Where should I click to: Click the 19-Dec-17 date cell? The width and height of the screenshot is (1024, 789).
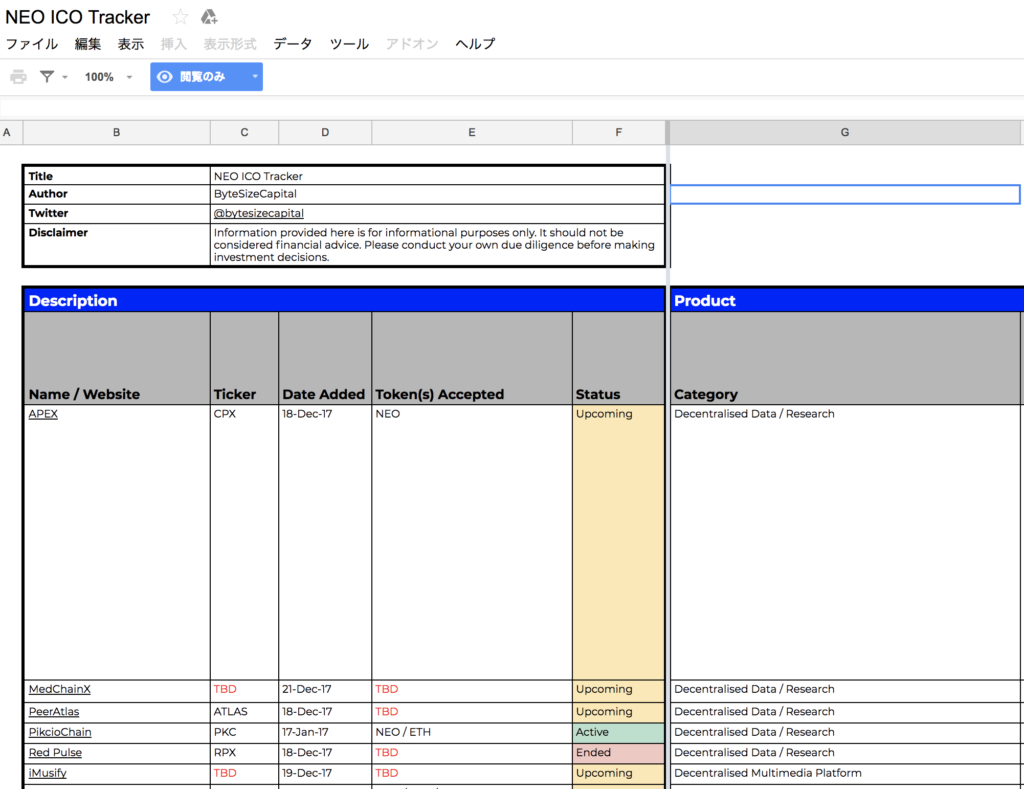[x=325, y=773]
